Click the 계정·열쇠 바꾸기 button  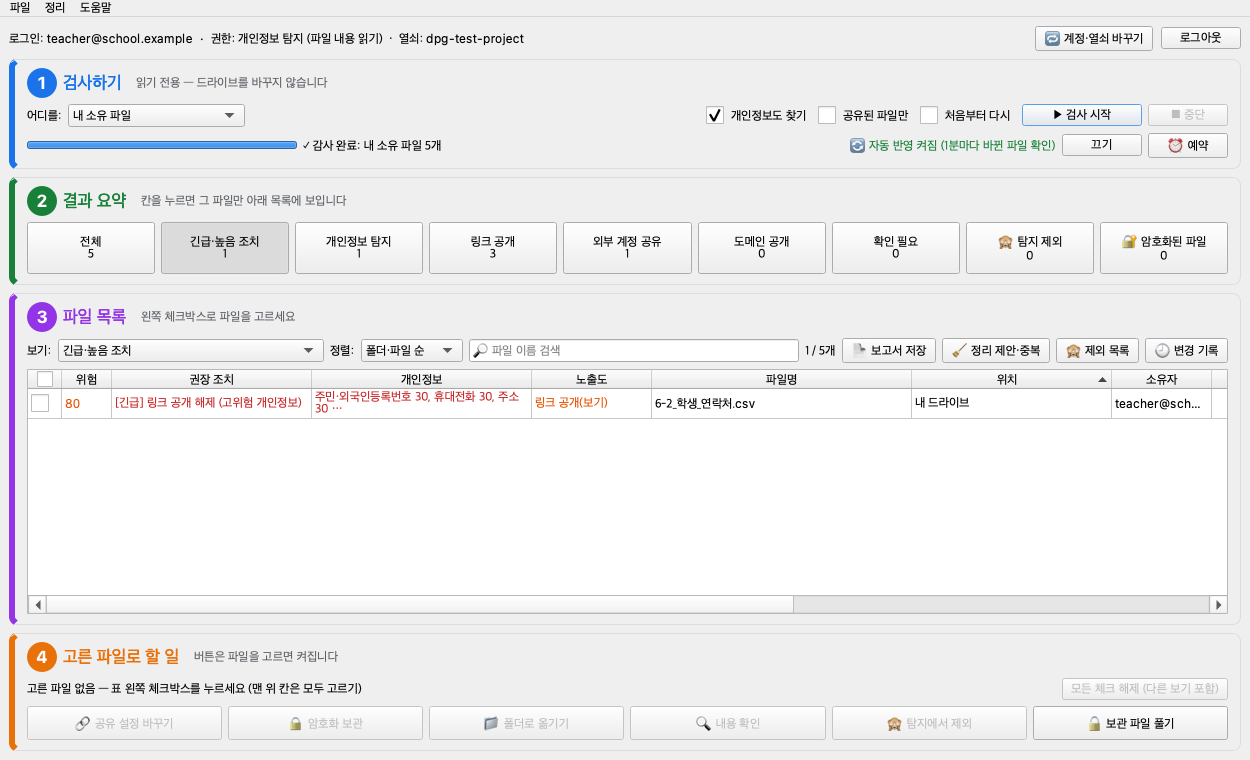pos(1094,38)
